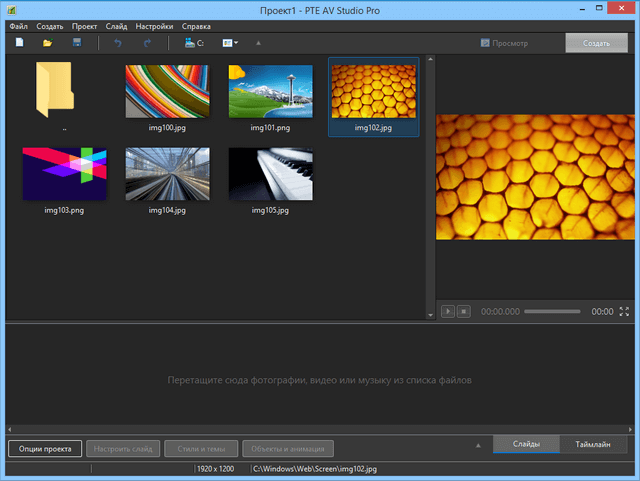Viewport: 640px width, 481px height.
Task: Click the preview timeline seek slider
Action: [551, 312]
